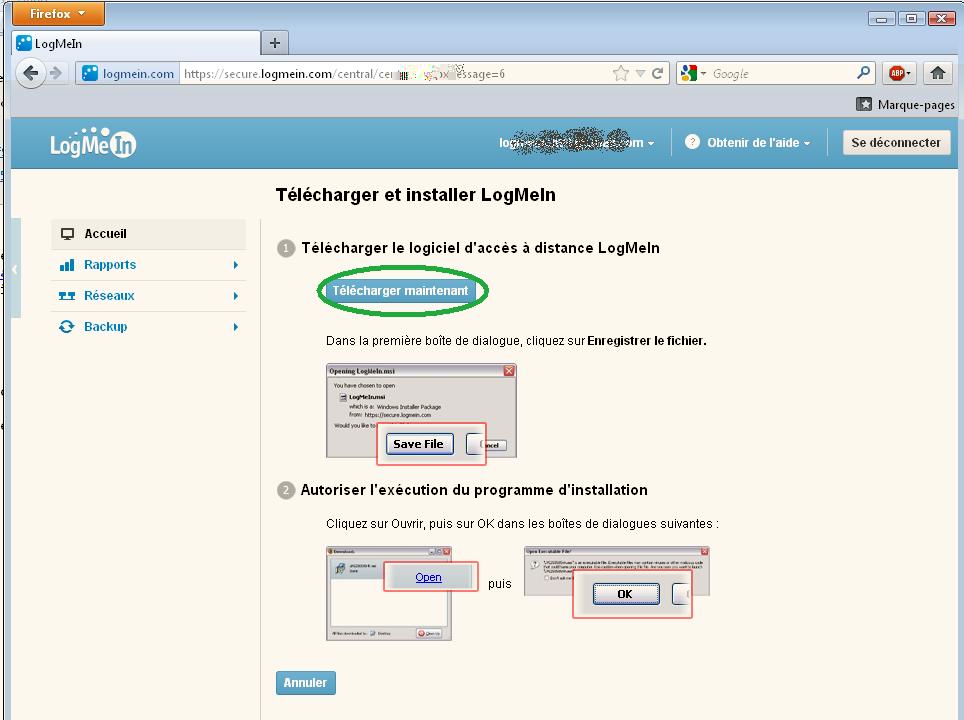Click the Firefox menu button
This screenshot has height=720, width=964.
pos(58,14)
